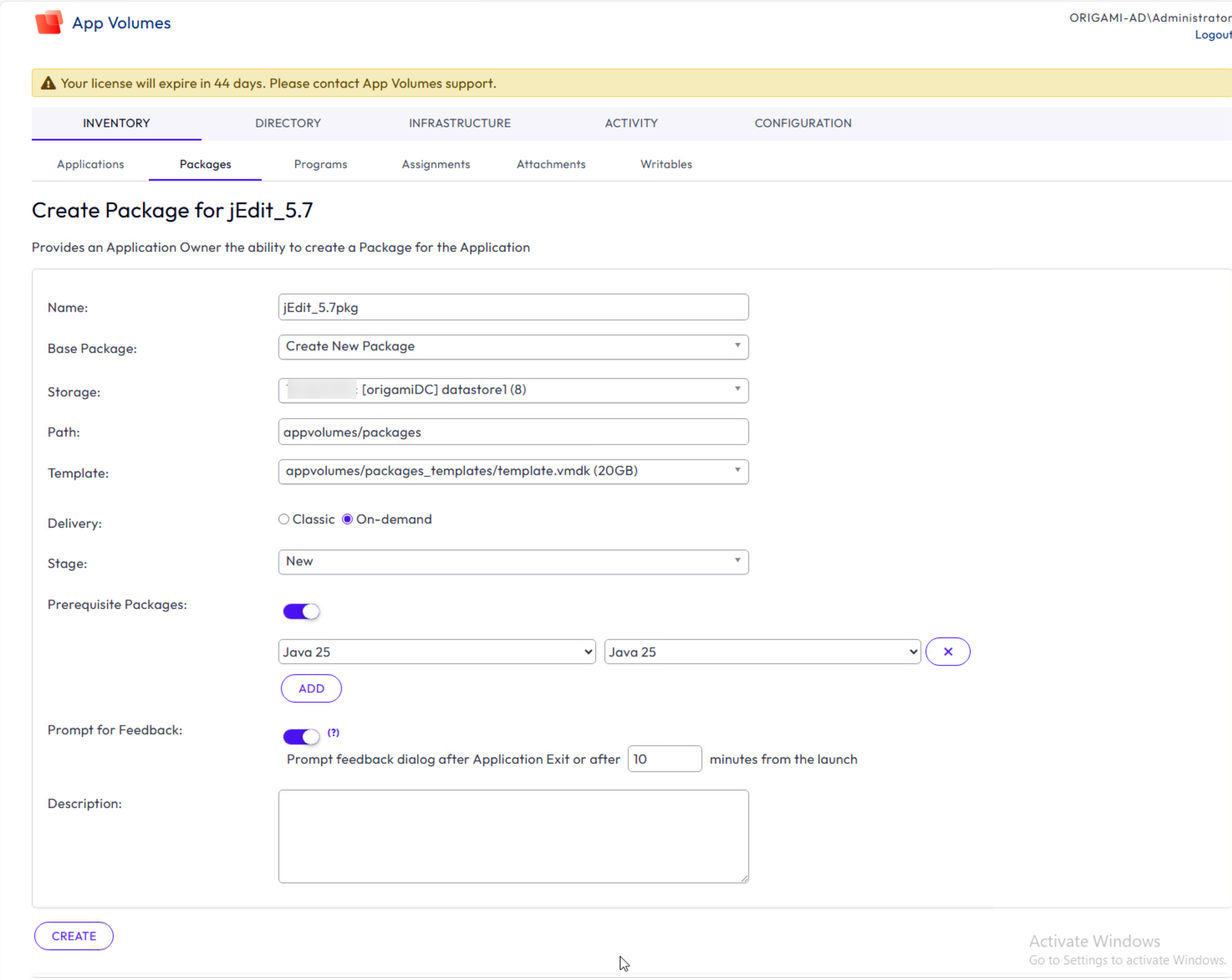This screenshot has height=980, width=1232.
Task: Open the first Java 25 application dropdown
Action: point(436,652)
